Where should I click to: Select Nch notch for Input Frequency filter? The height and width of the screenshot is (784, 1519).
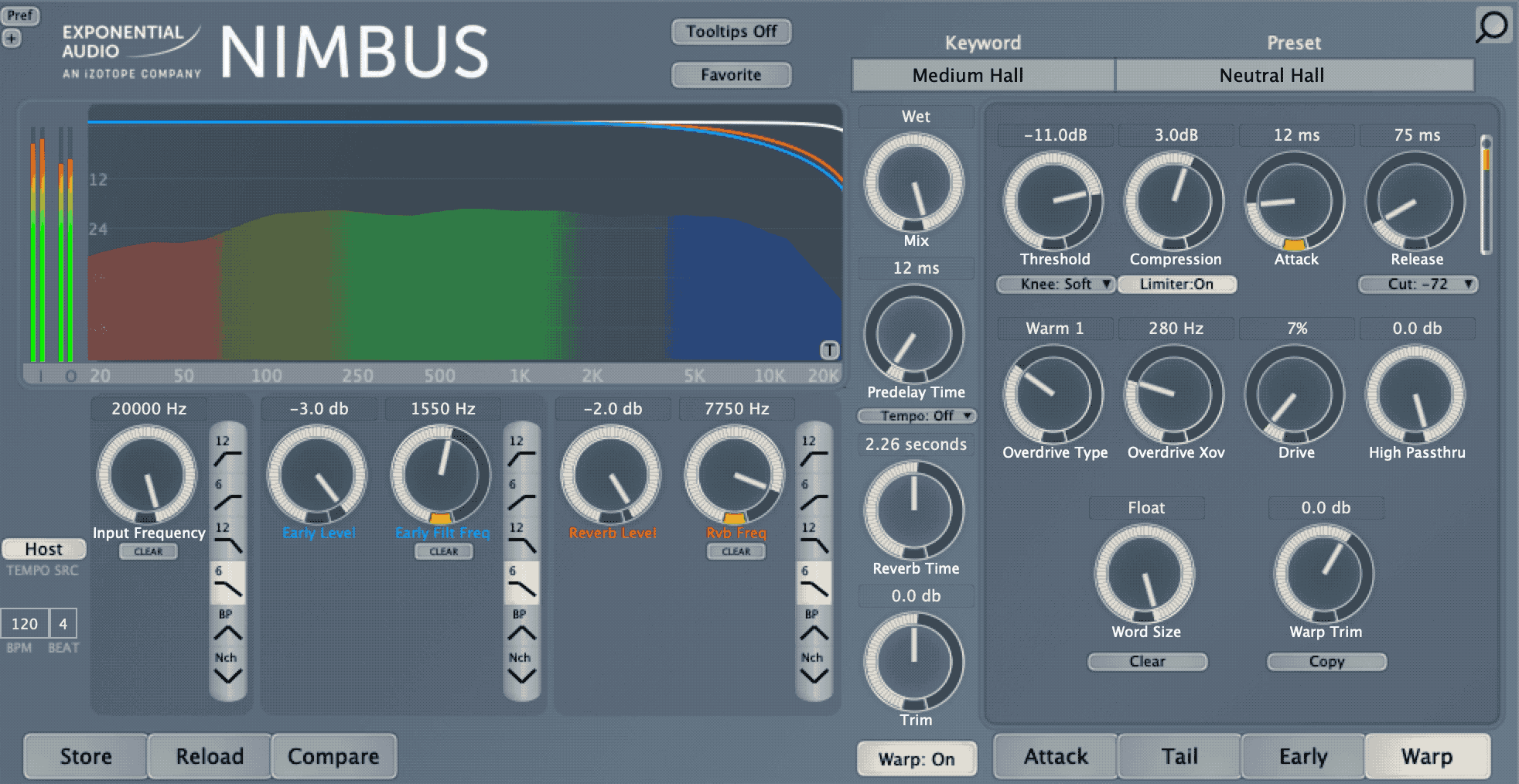pyautogui.click(x=227, y=668)
